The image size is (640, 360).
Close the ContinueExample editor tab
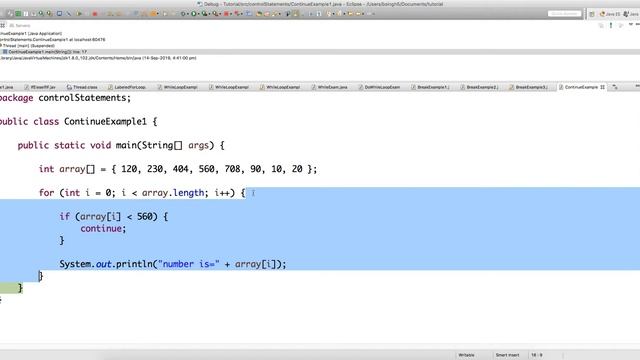(x=602, y=87)
